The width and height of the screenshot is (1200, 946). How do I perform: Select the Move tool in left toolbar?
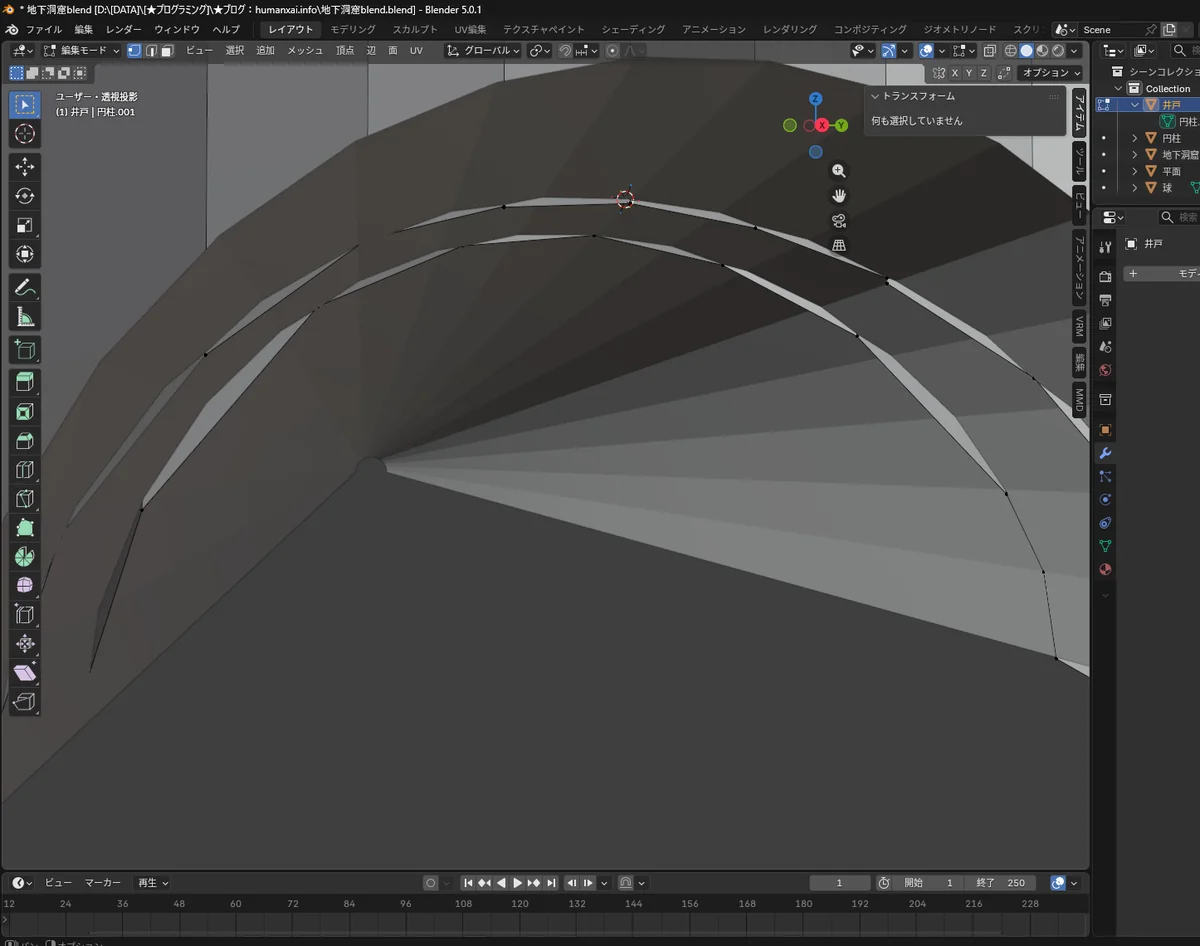pos(25,165)
